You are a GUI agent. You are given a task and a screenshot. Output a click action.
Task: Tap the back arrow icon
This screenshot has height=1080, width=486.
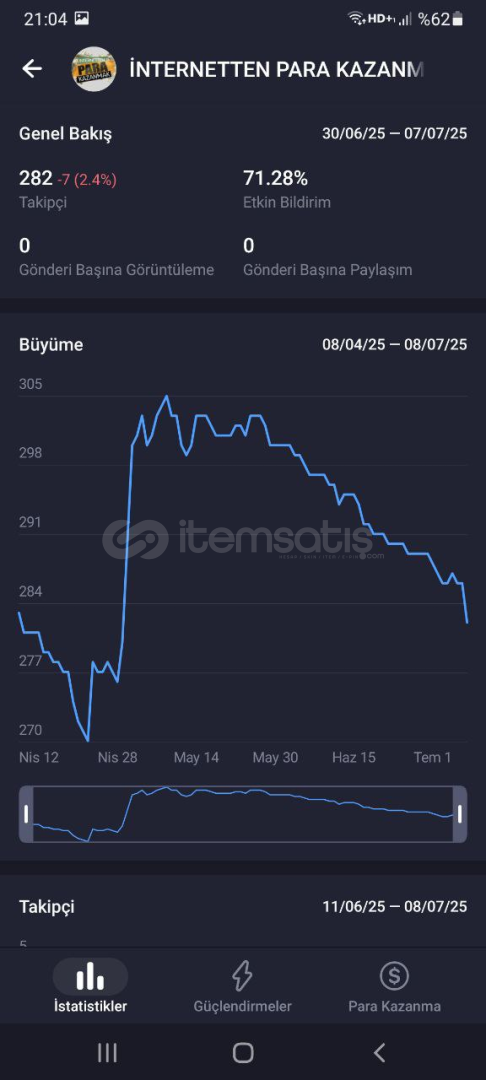click(x=32, y=69)
